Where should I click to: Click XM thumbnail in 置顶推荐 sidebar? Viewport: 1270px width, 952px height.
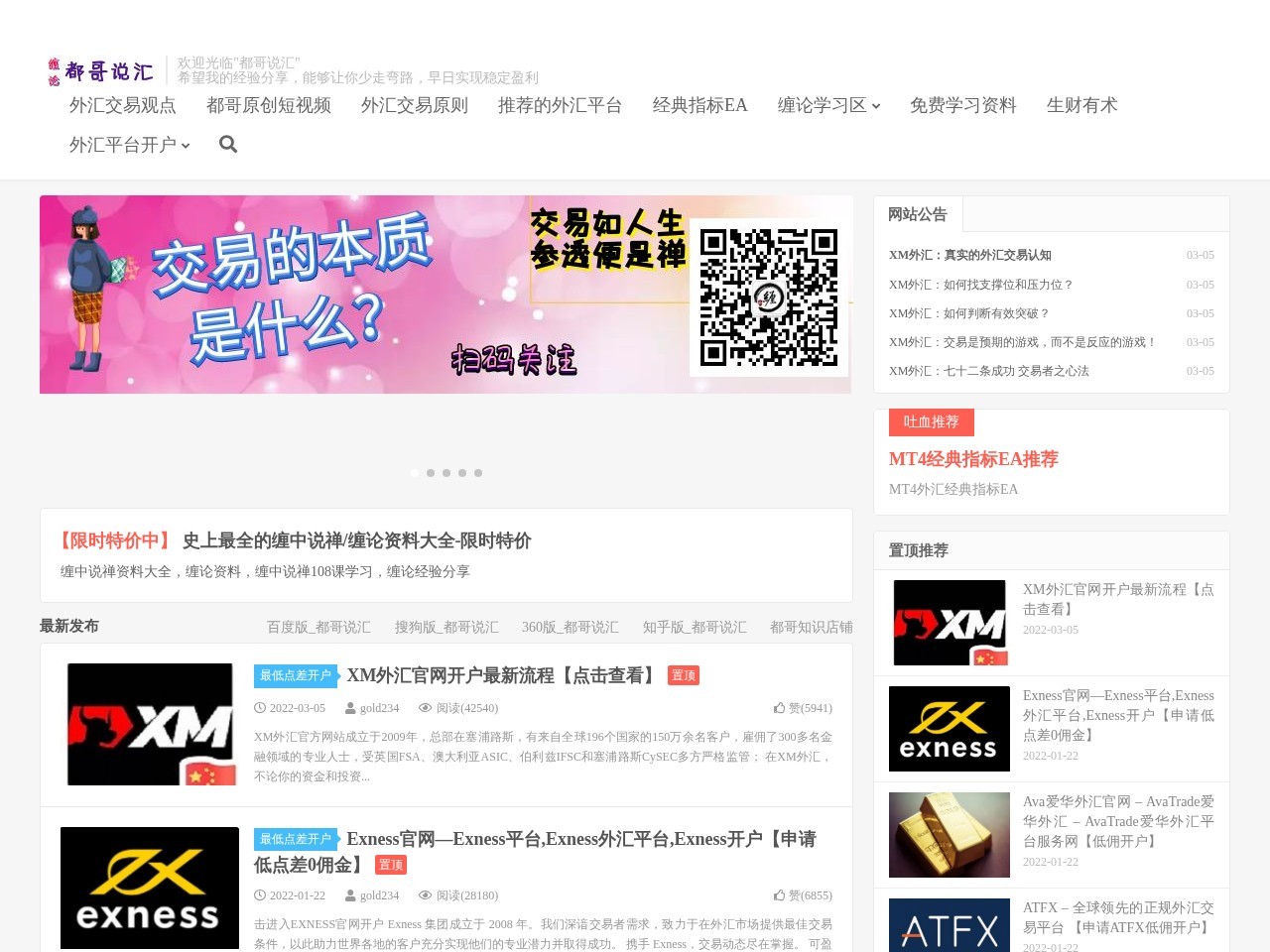[x=950, y=623]
